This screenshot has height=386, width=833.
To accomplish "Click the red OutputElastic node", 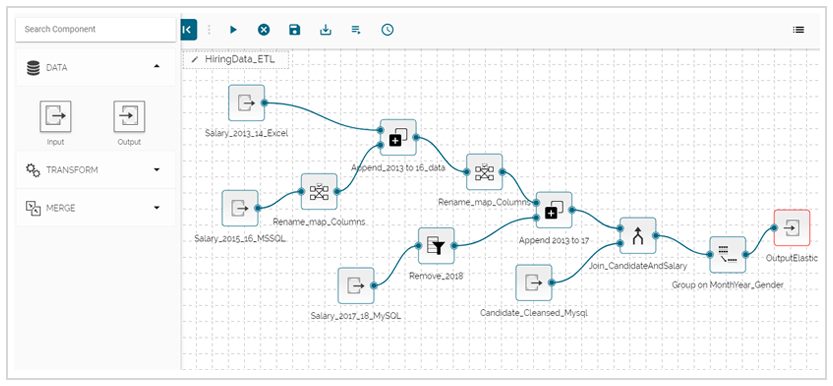I will pos(792,228).
